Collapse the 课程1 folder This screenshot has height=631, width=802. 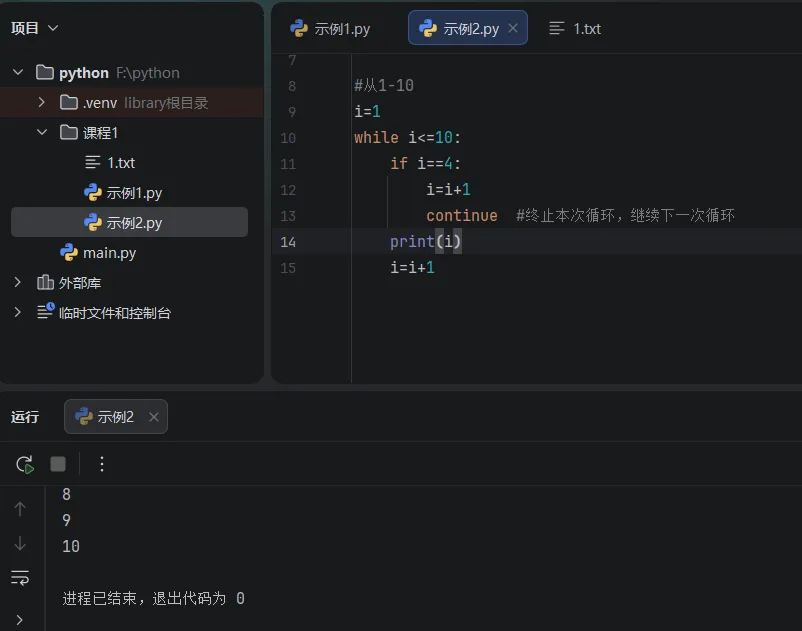[x=42, y=132]
